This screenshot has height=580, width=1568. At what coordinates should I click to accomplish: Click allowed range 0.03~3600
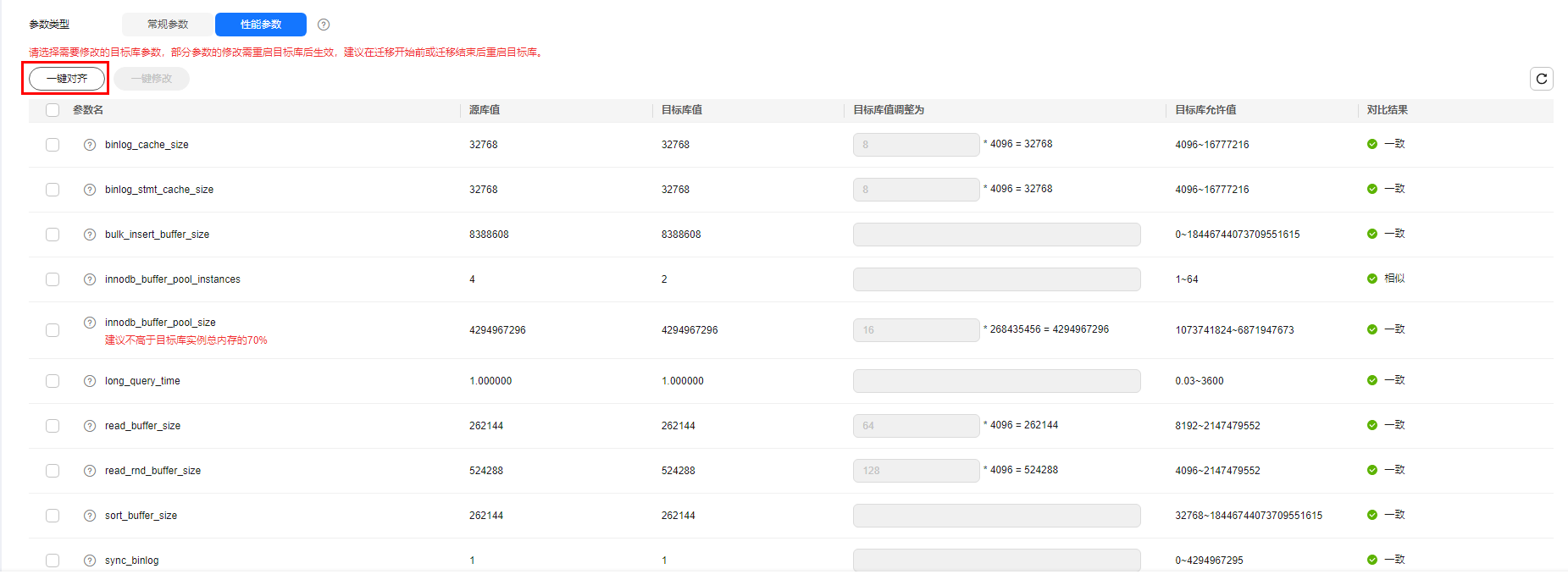pyautogui.click(x=1200, y=381)
